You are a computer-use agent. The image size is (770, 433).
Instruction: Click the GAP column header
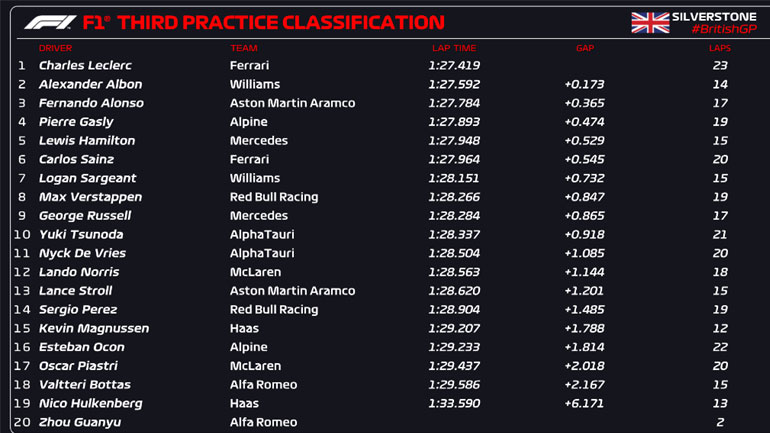pyautogui.click(x=585, y=48)
